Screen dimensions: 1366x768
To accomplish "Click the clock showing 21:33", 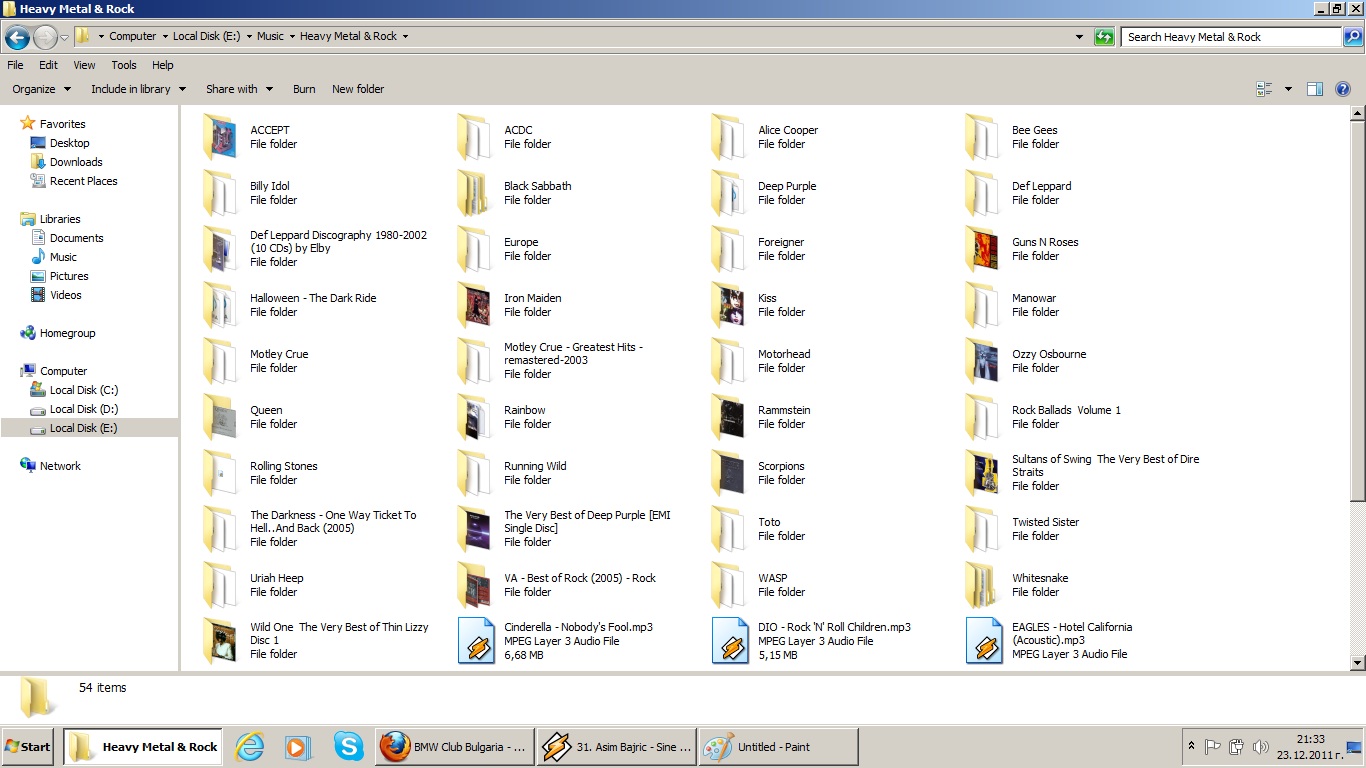I will click(1310, 739).
